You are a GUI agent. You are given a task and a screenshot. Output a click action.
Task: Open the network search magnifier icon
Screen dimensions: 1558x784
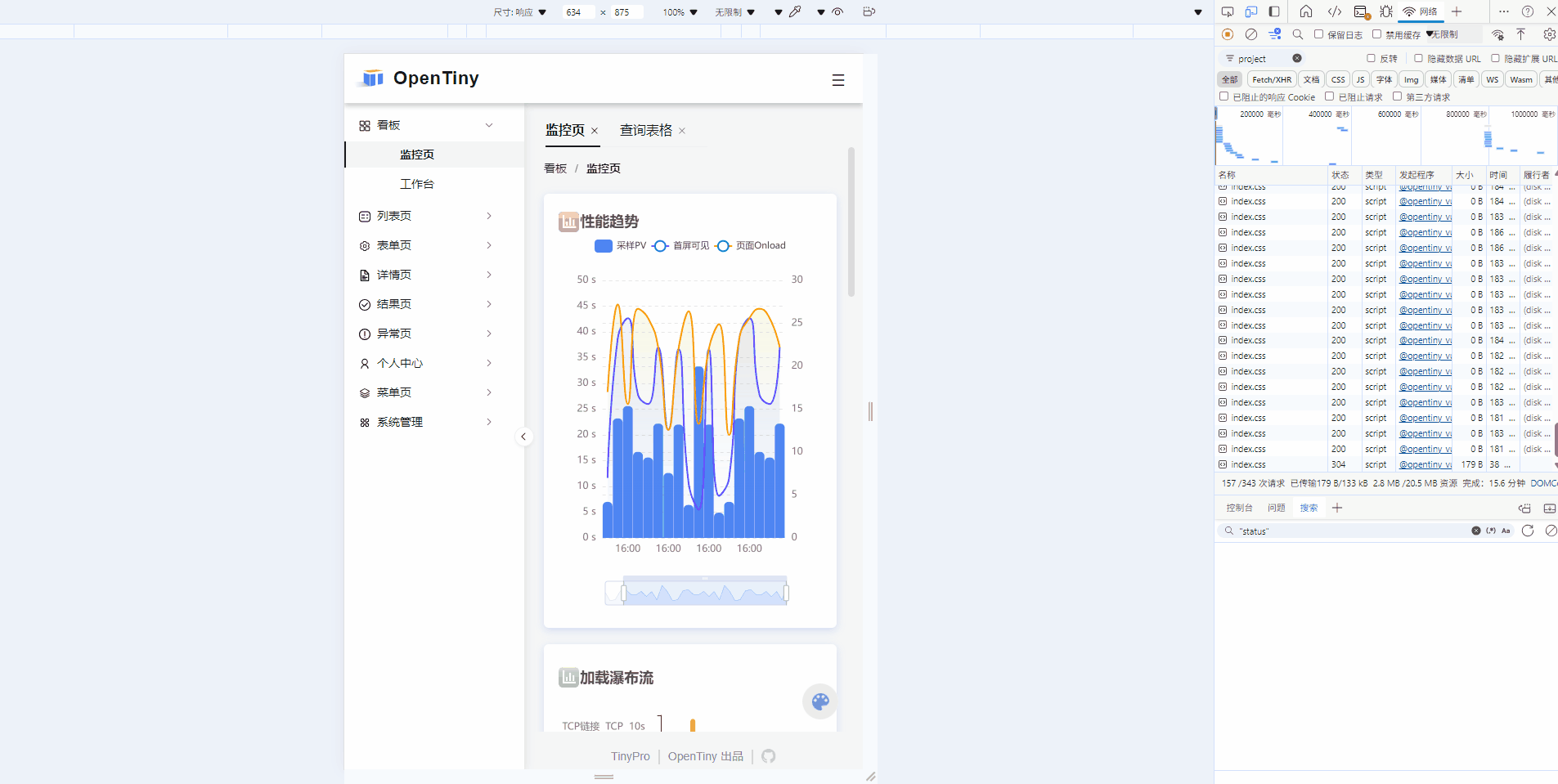(1298, 34)
